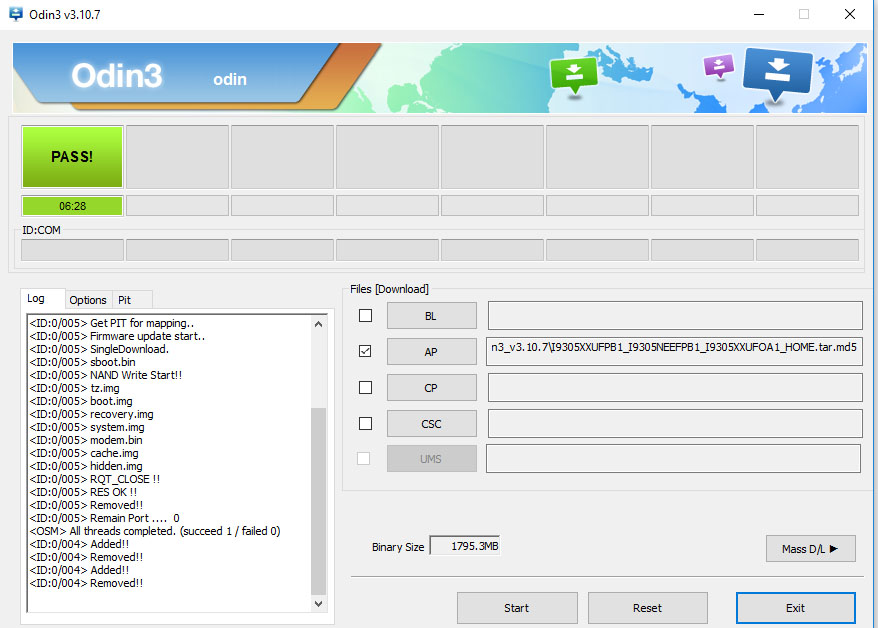
Task: Click log line 'hidden.img'
Action: [x=86, y=466]
